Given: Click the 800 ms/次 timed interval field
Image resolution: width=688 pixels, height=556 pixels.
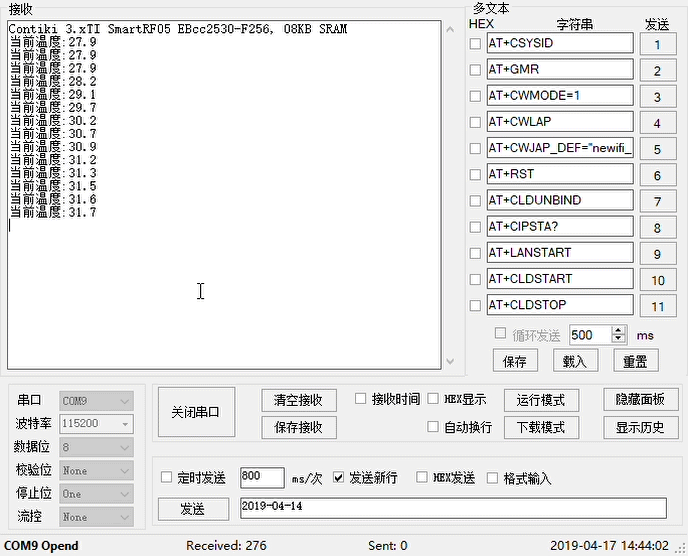Looking at the screenshot, I should 262,477.
